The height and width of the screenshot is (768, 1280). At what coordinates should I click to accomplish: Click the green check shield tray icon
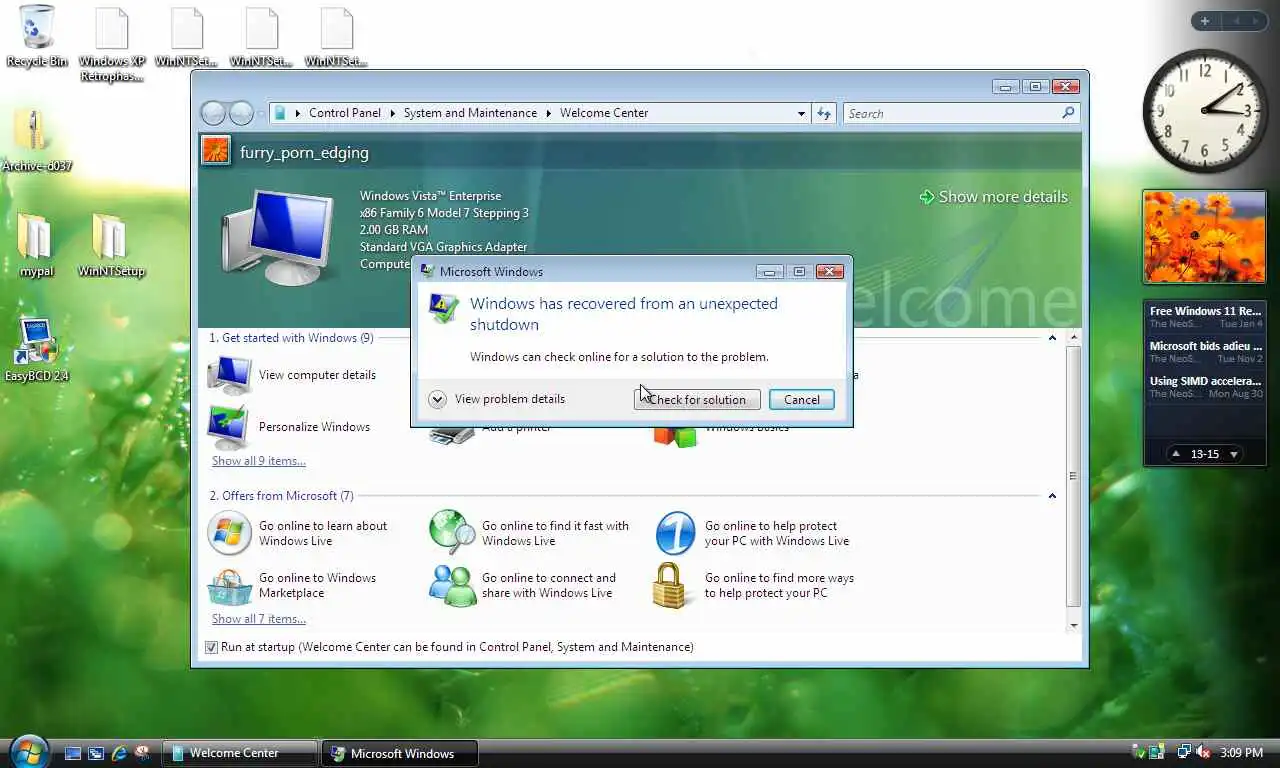point(1137,752)
